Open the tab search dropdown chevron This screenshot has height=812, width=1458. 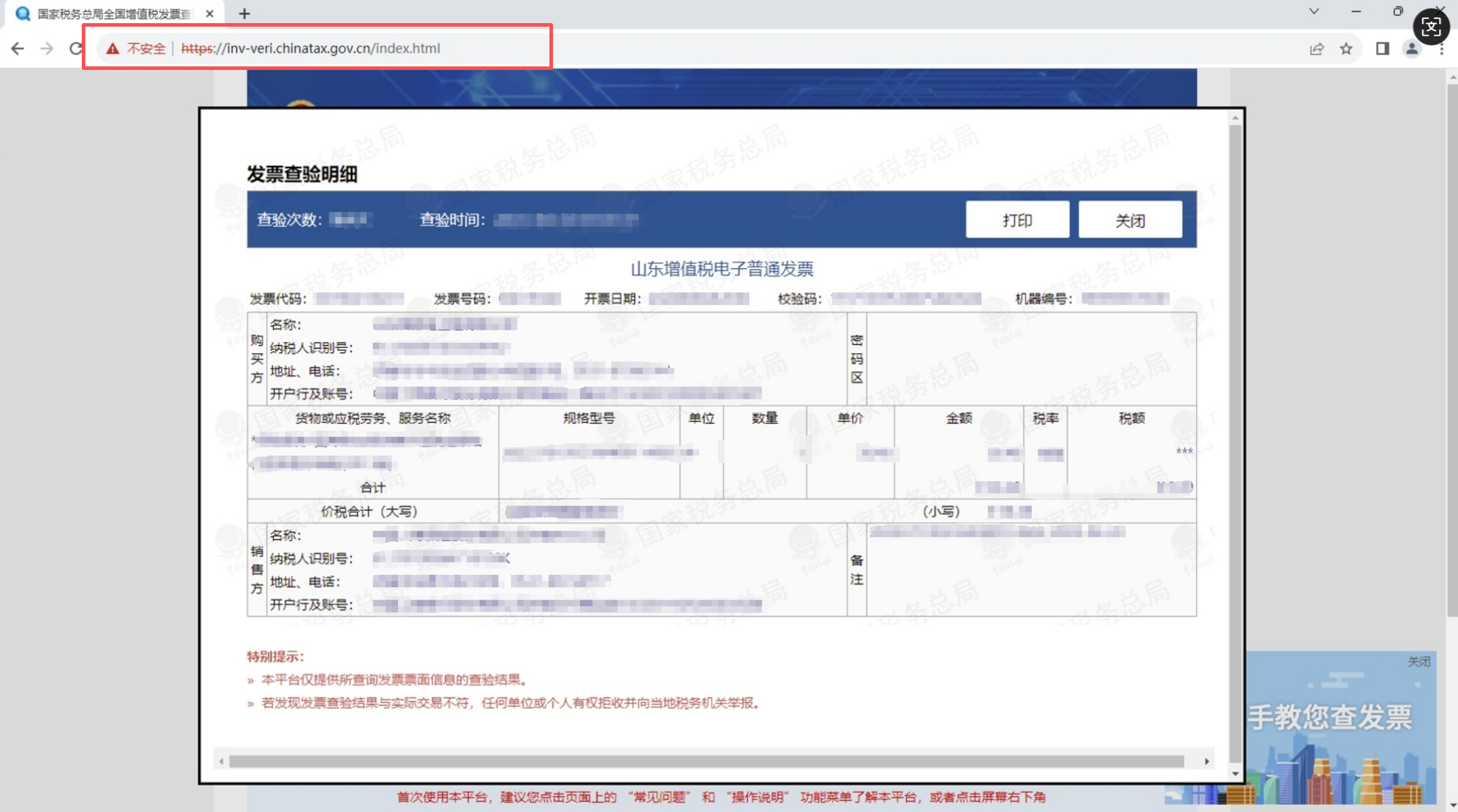pyautogui.click(x=1314, y=12)
